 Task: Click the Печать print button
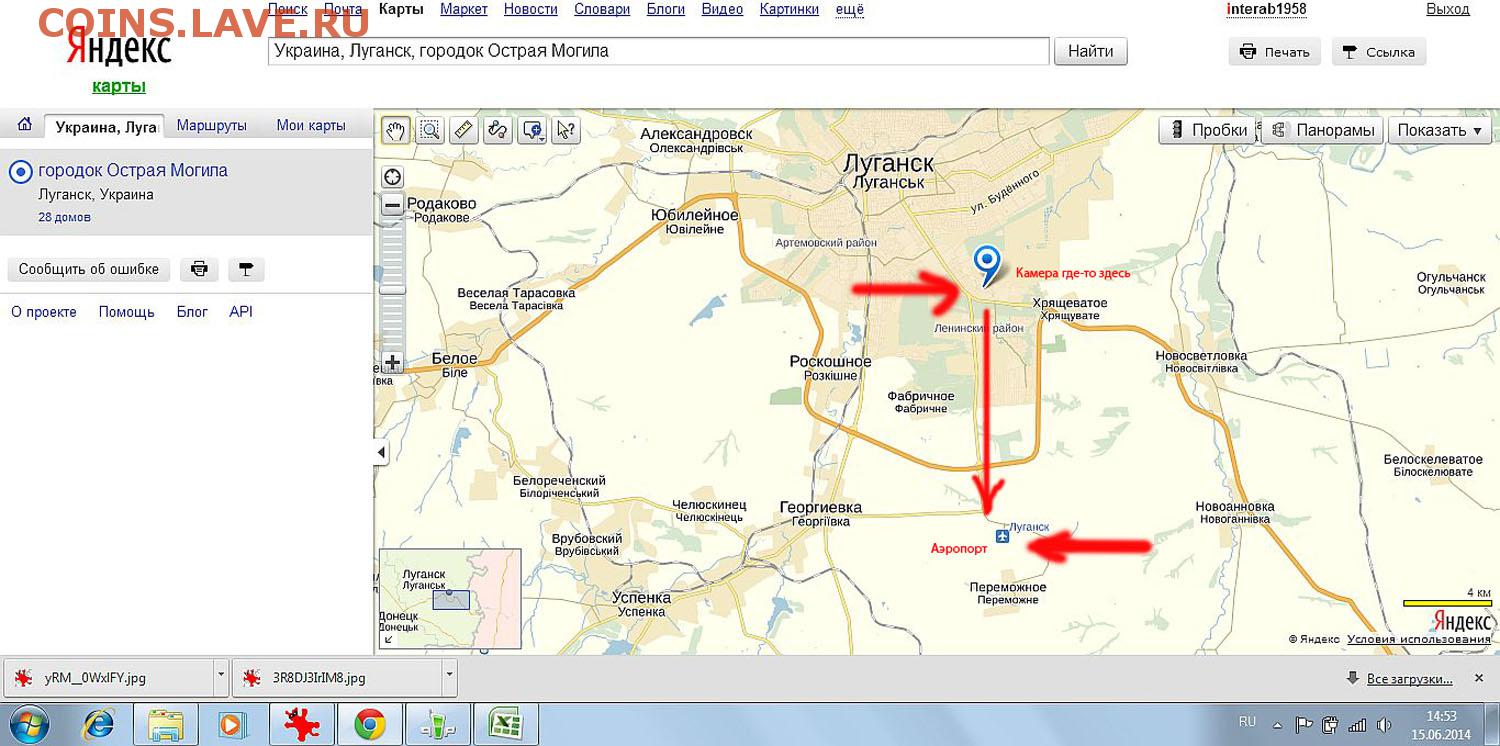coord(1275,52)
